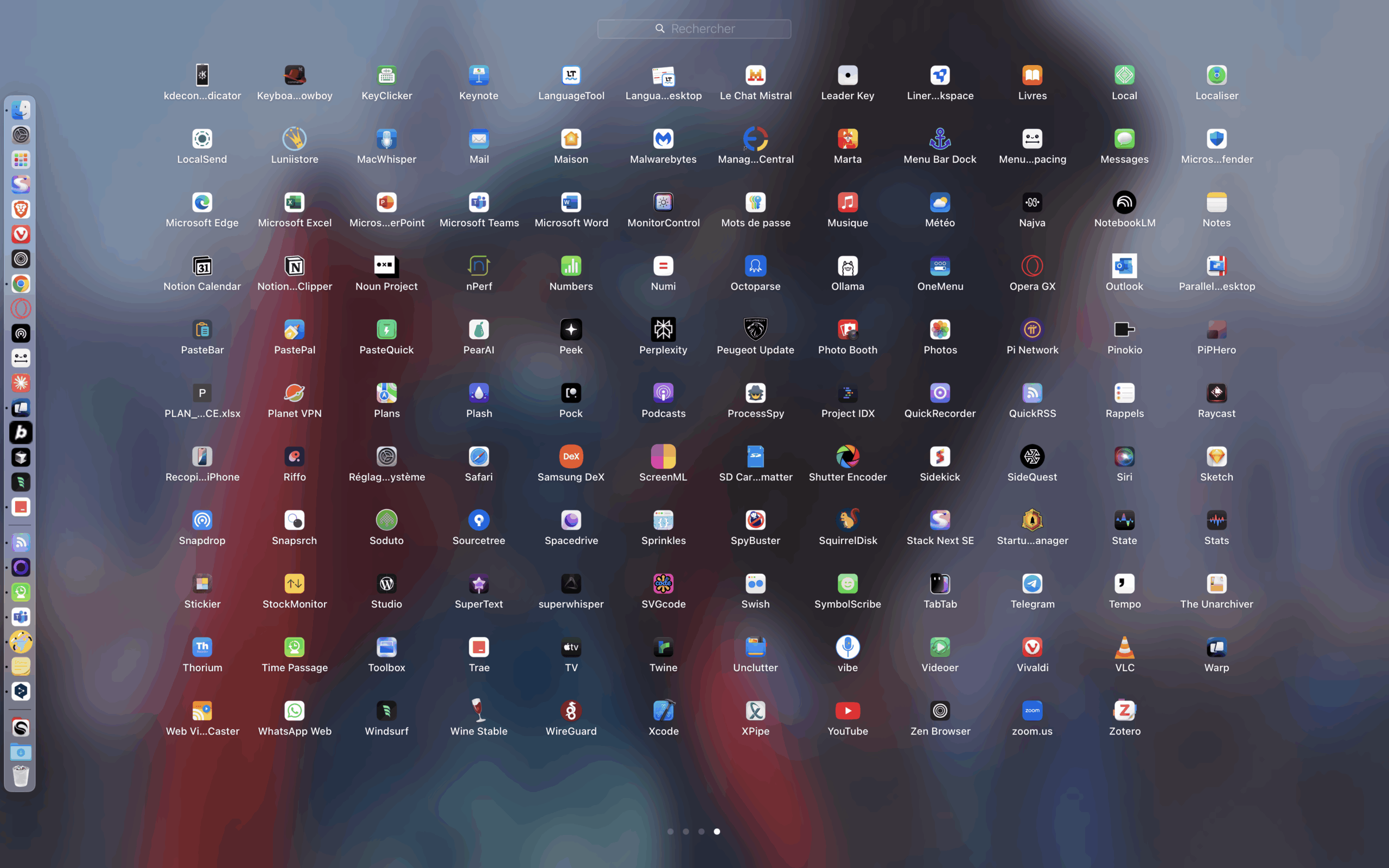Start the Telegram app
Screen dimensions: 1389x868
pyautogui.click(x=1032, y=583)
